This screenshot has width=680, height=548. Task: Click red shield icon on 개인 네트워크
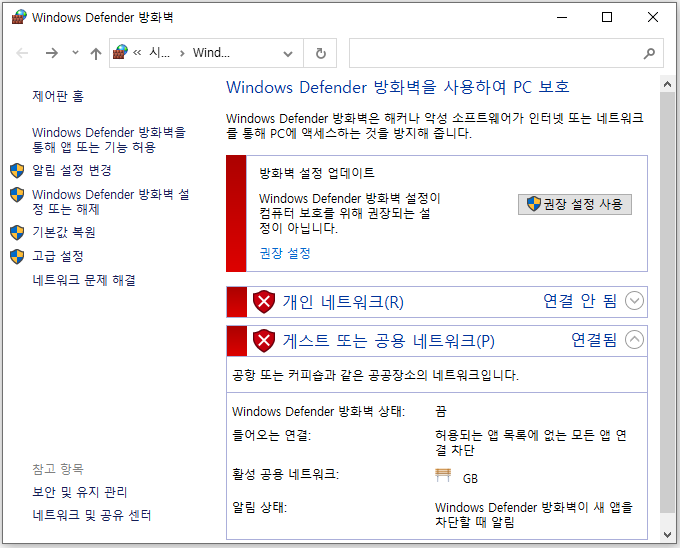click(264, 302)
